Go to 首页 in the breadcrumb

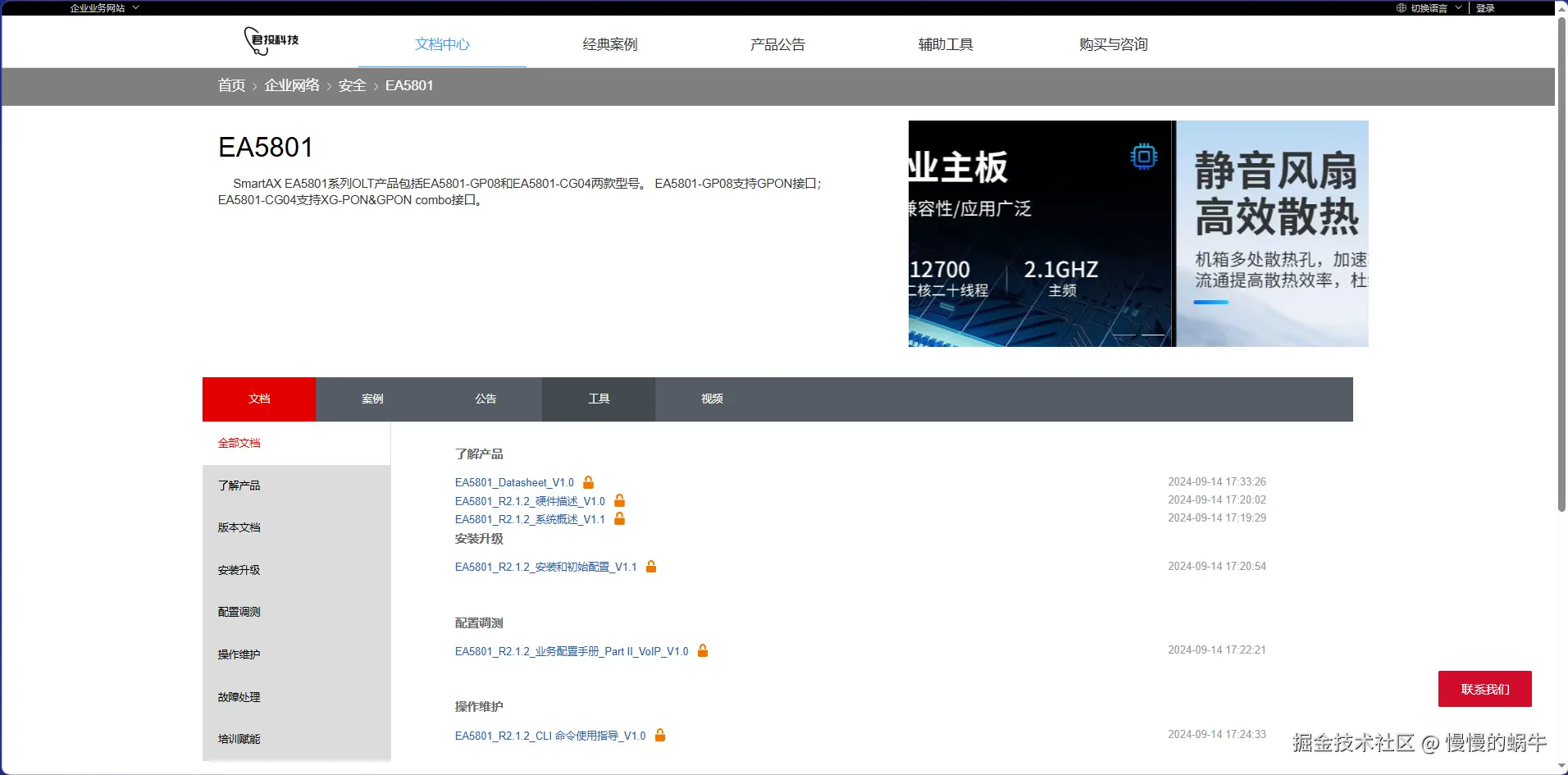pos(231,85)
